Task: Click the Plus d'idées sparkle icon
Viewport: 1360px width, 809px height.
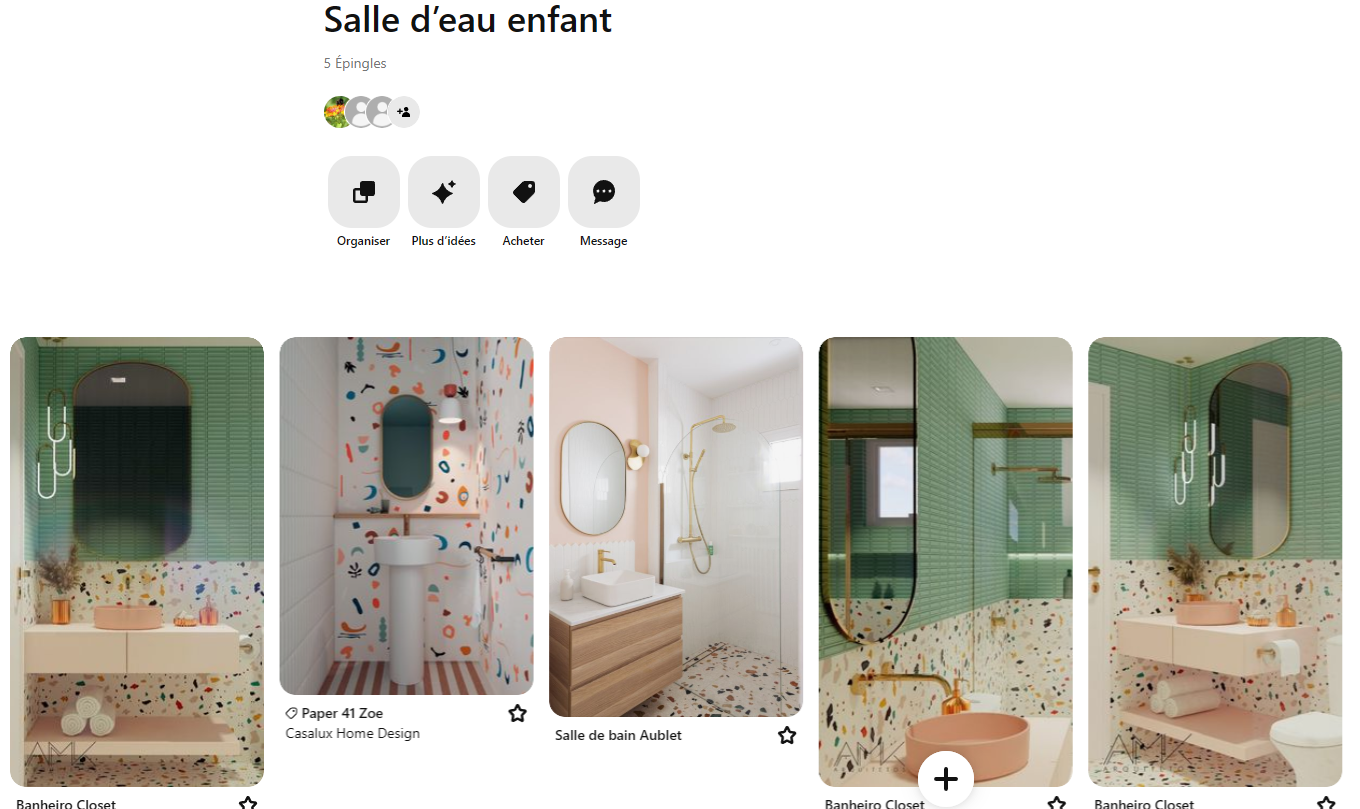Action: pyautogui.click(x=444, y=192)
